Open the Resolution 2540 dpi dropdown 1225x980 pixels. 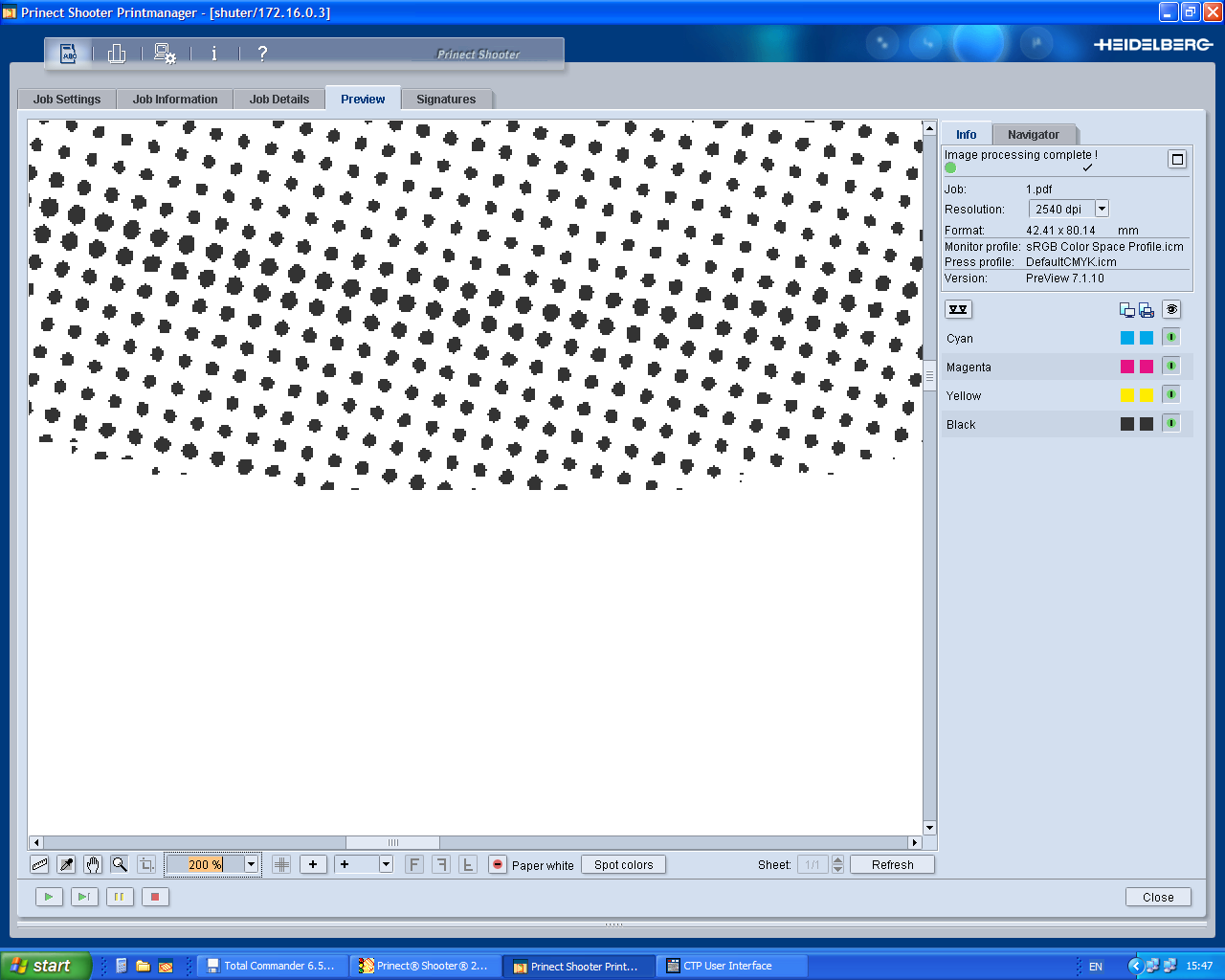[1102, 209]
